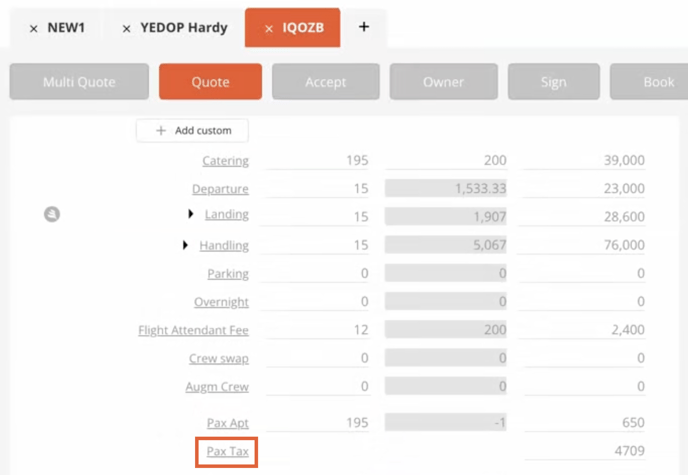
Task: Click the round gray icon beside Landing row
Action: click(52, 214)
